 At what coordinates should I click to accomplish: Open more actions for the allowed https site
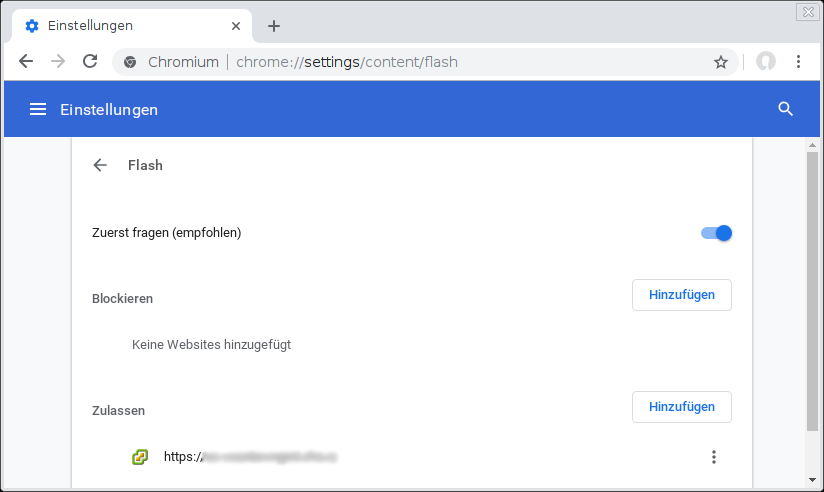[x=714, y=457]
